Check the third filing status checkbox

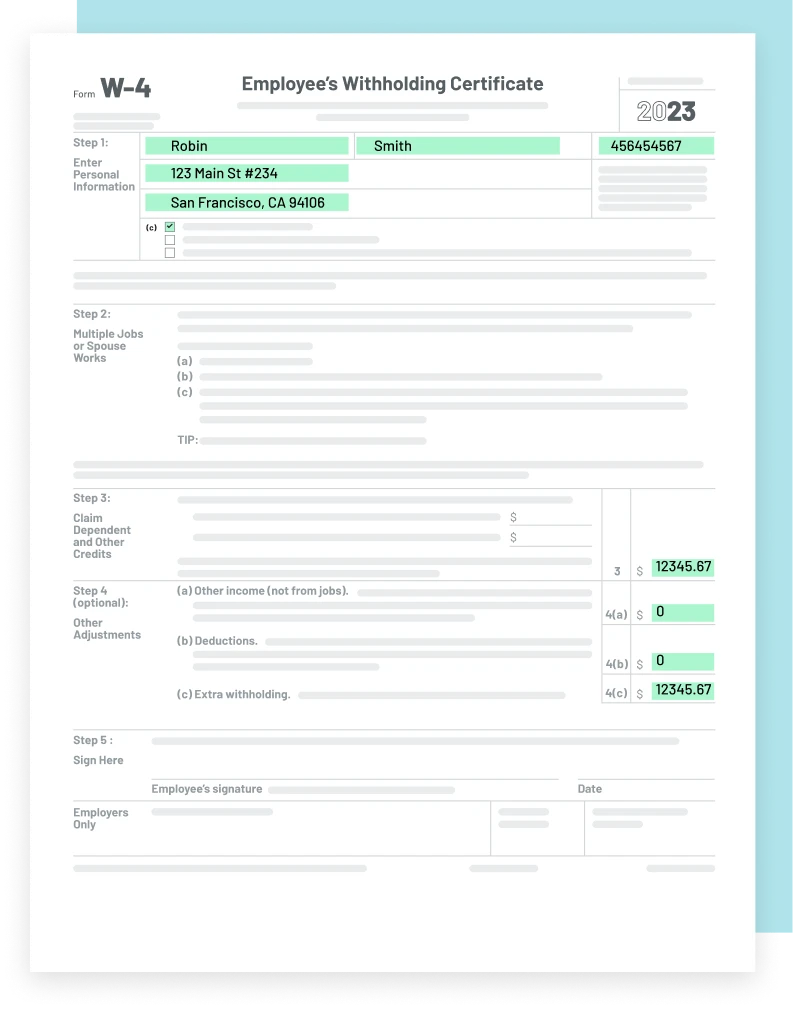point(170,252)
